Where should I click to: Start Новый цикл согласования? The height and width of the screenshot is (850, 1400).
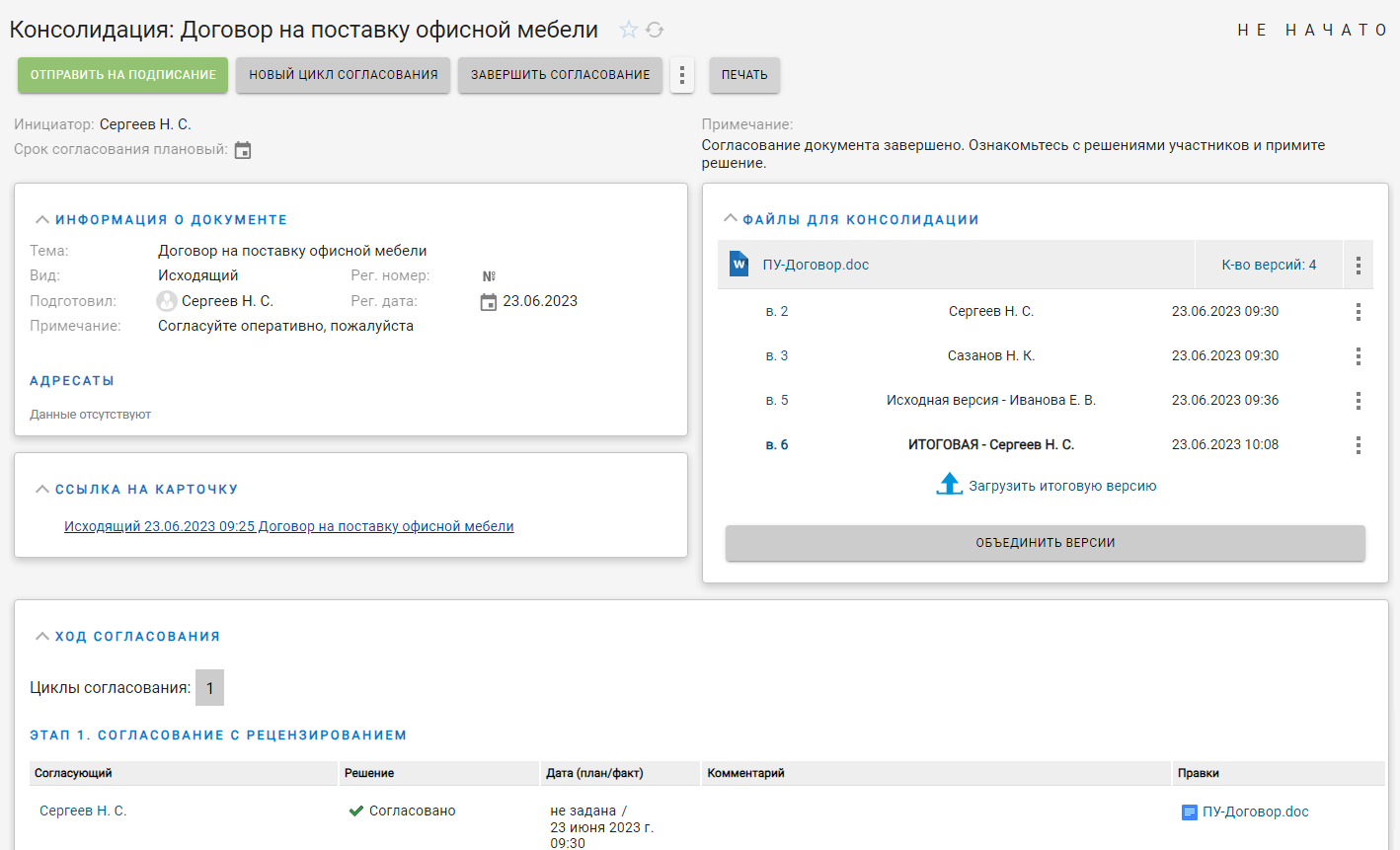pyautogui.click(x=344, y=75)
